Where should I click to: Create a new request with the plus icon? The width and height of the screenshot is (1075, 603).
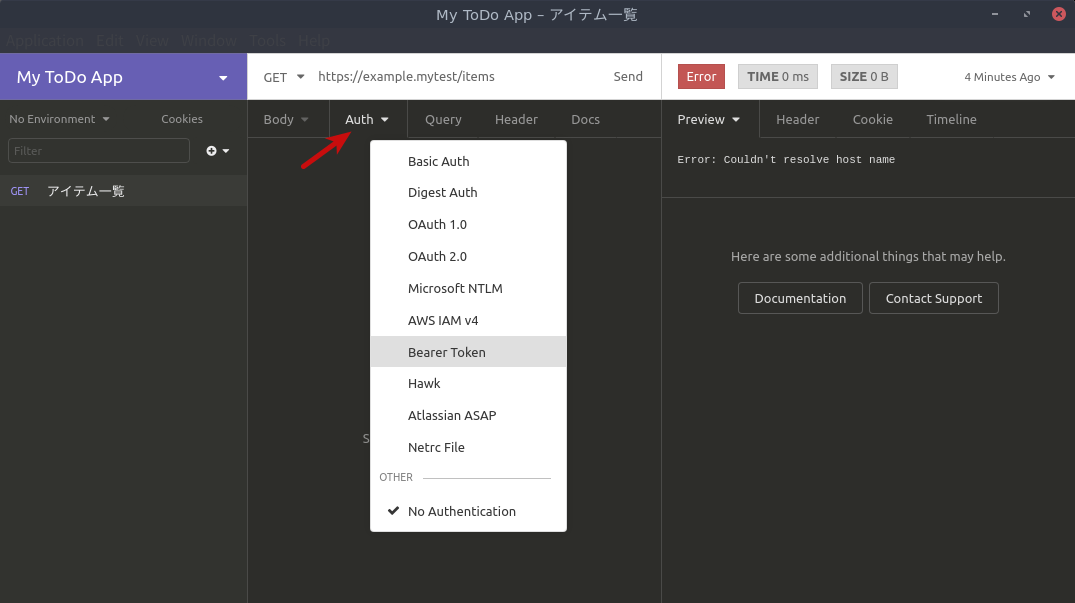point(210,150)
